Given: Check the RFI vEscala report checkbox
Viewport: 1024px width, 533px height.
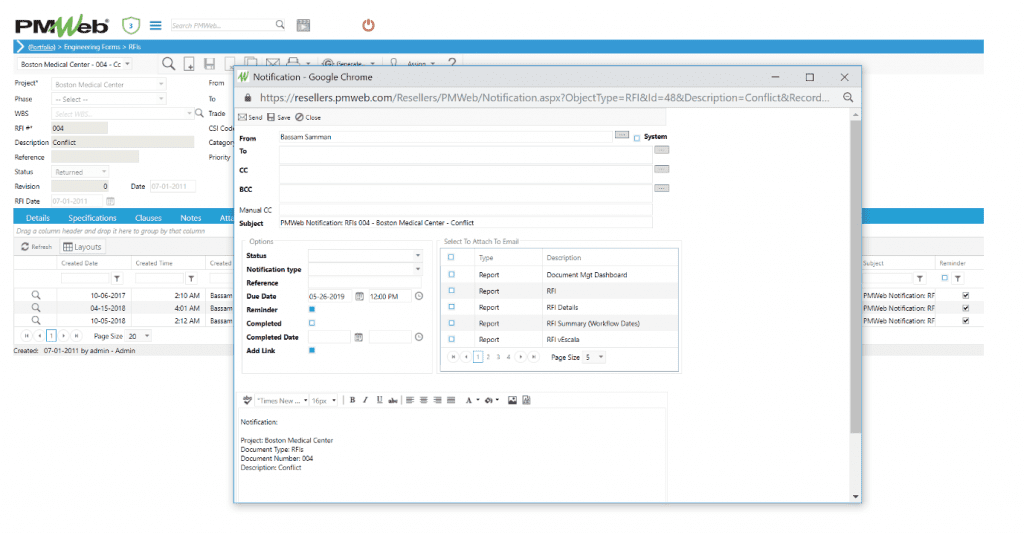Looking at the screenshot, I should point(451,340).
